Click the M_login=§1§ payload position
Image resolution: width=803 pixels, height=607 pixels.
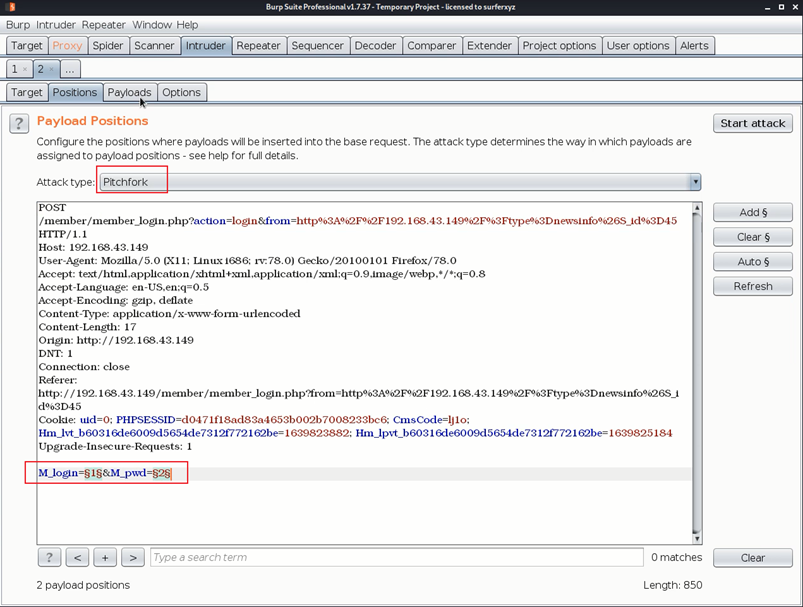point(70,473)
